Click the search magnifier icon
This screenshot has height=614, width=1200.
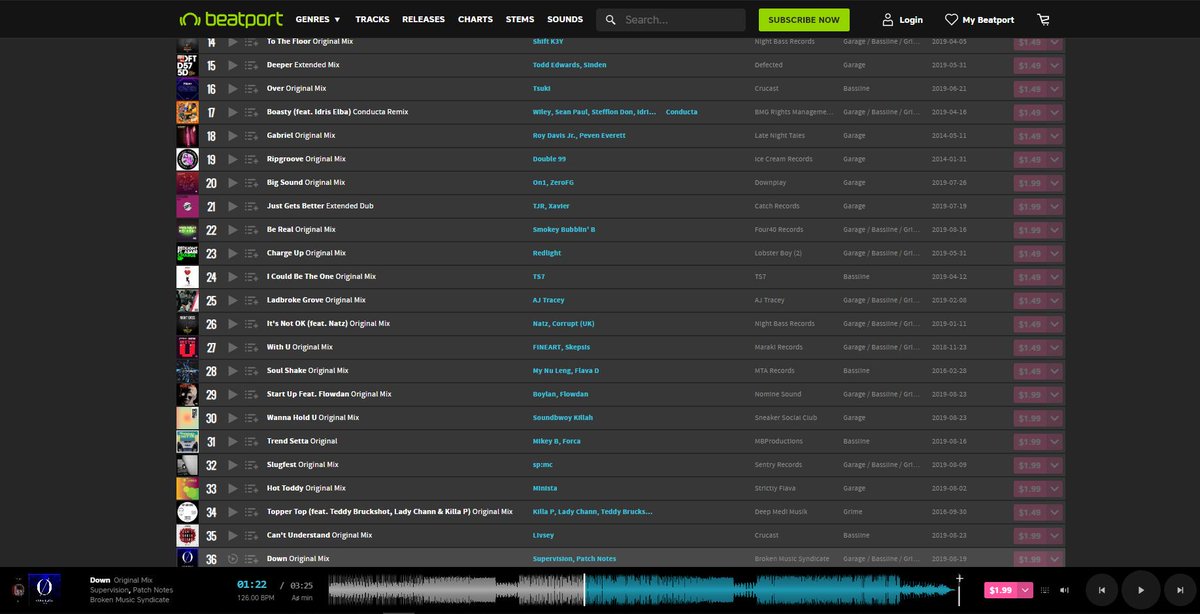(x=610, y=20)
